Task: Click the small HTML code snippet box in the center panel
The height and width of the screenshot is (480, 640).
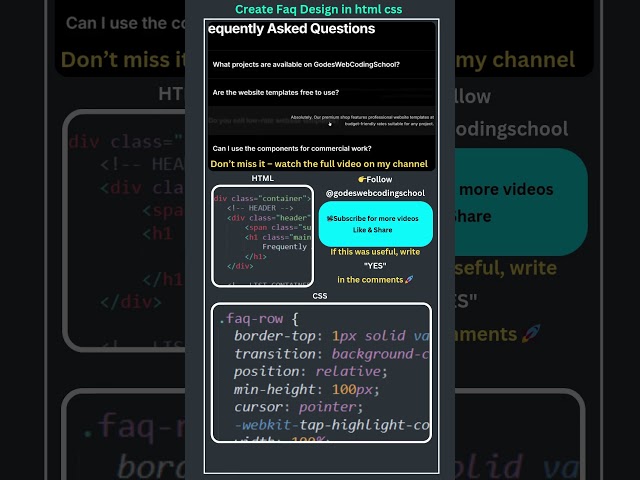Action: tap(262, 236)
